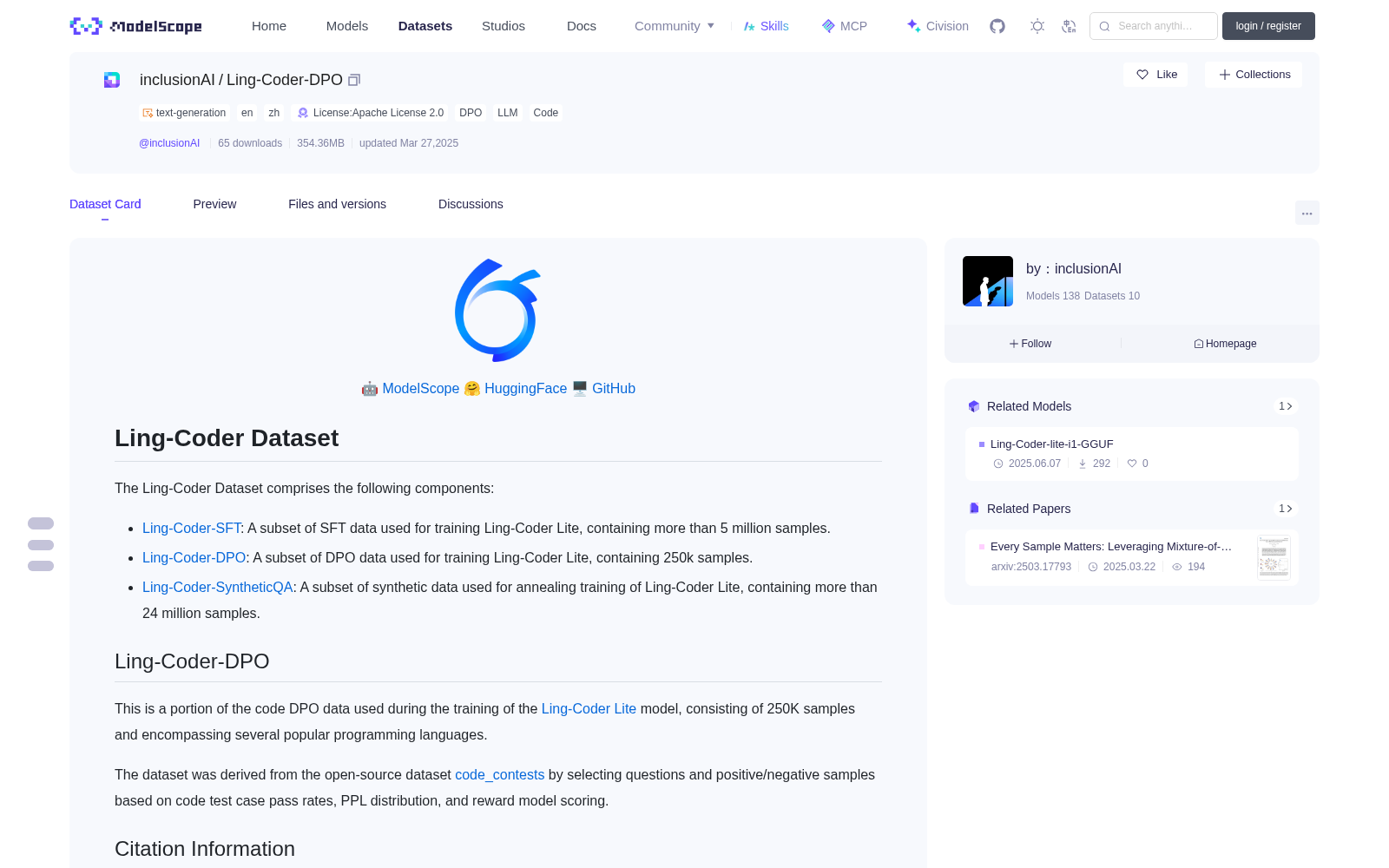This screenshot has height=868, width=1389.
Task: Click the Related Papers document icon
Action: pos(974,509)
